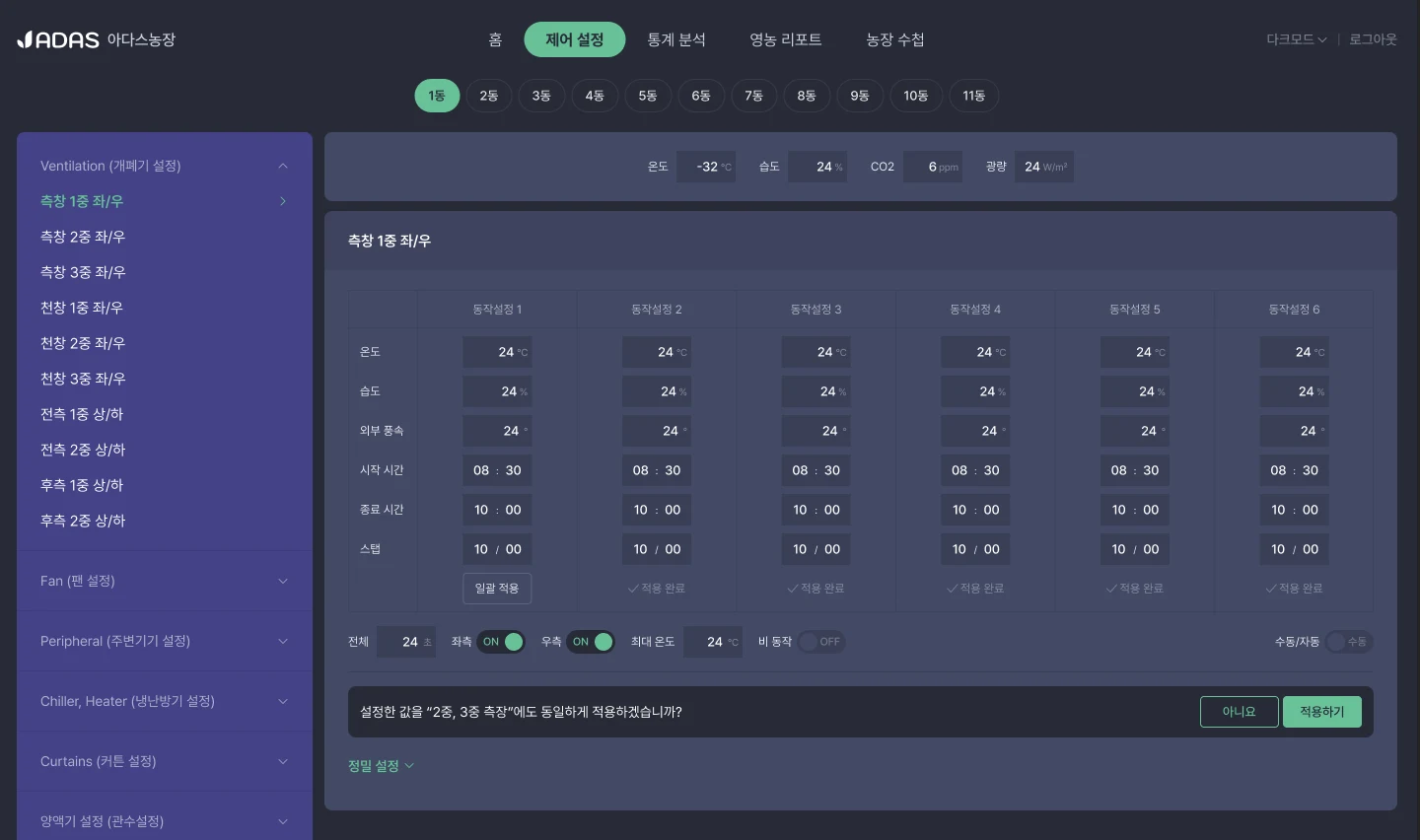This screenshot has height=840, width=1420.
Task: Open 전측 1중 상/하 menu item
Action: [82, 414]
